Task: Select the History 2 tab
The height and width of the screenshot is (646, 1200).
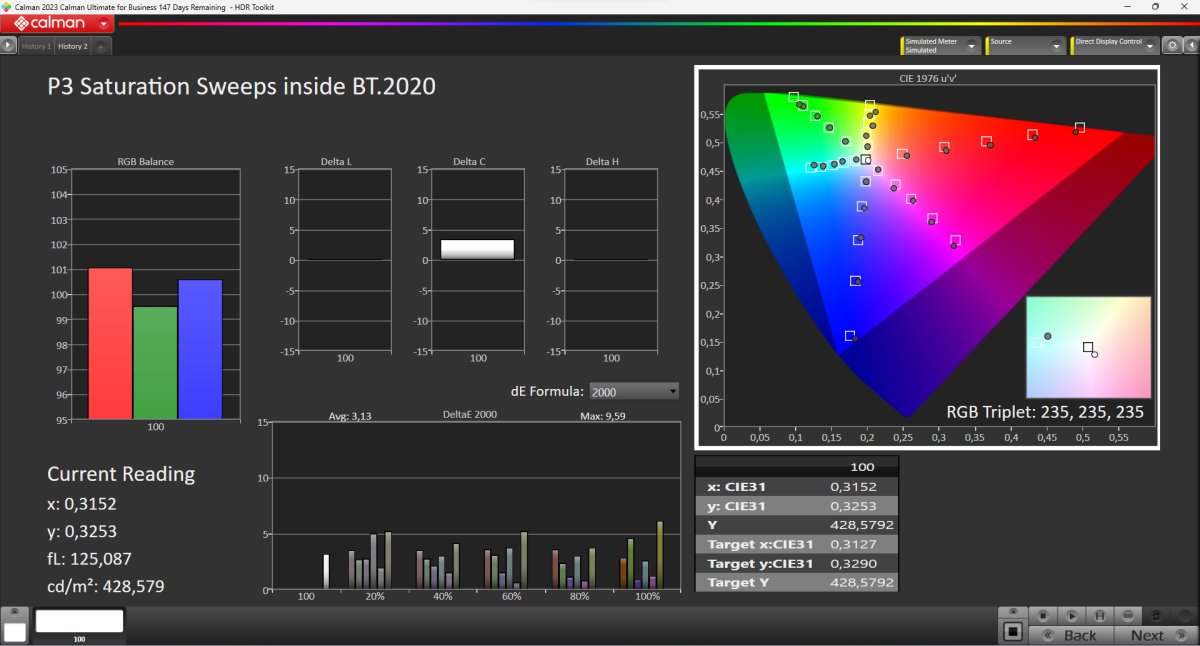Action: (72, 47)
